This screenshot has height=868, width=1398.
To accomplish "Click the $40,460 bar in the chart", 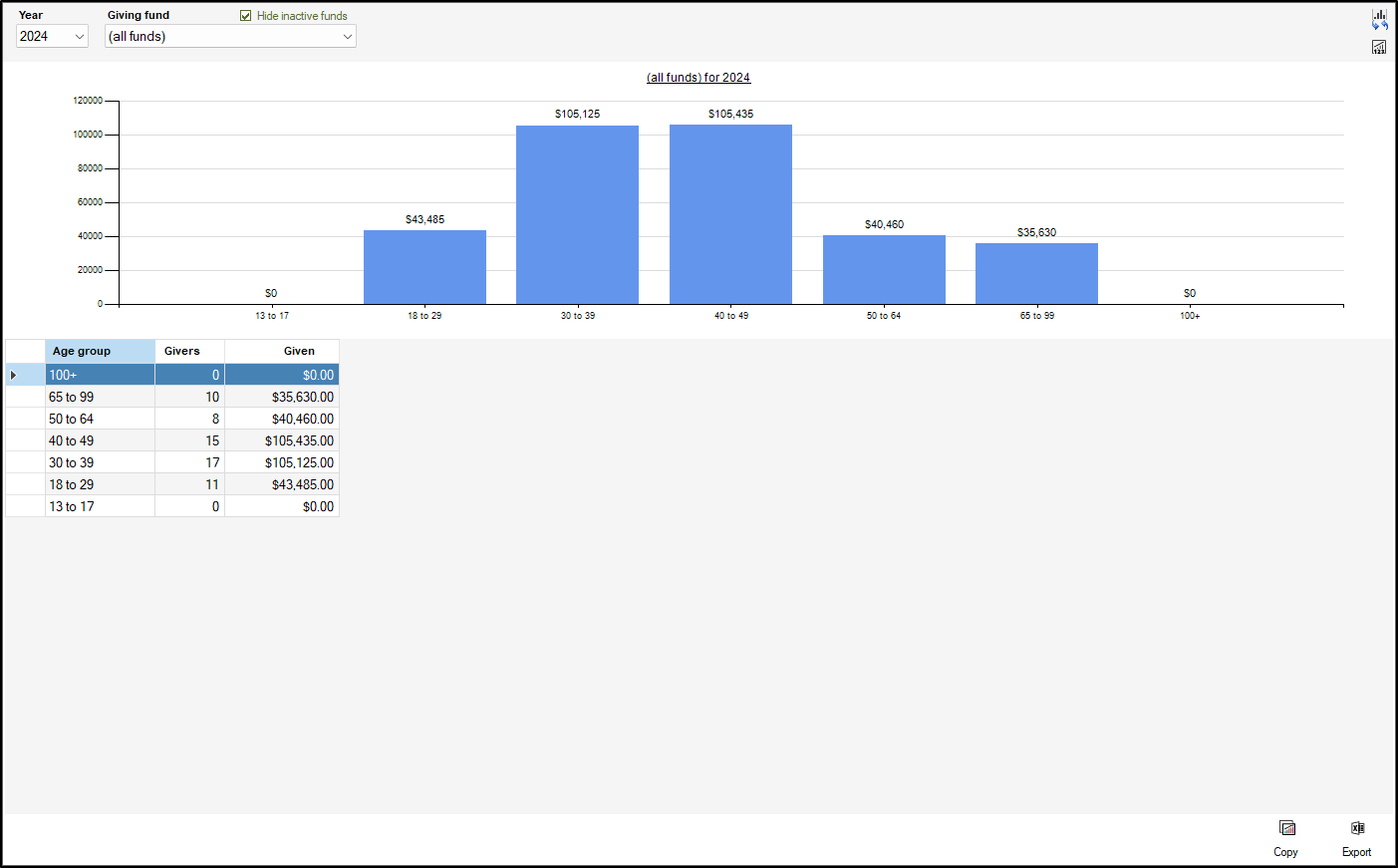I will (884, 269).
